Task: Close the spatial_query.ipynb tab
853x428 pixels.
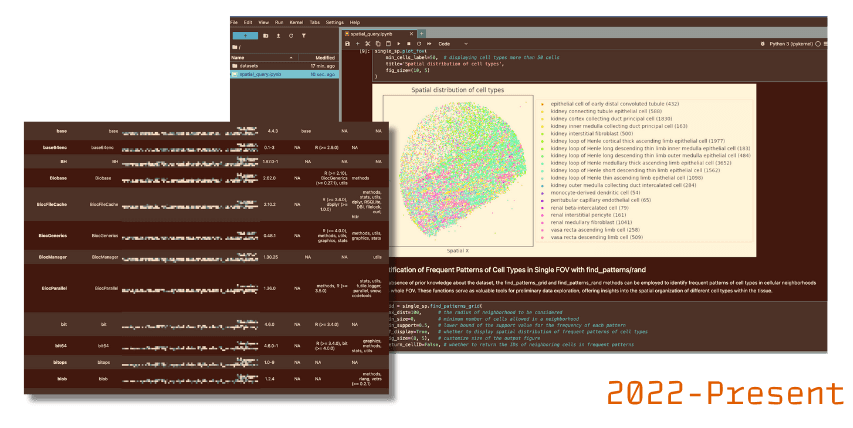Action: 412,34
